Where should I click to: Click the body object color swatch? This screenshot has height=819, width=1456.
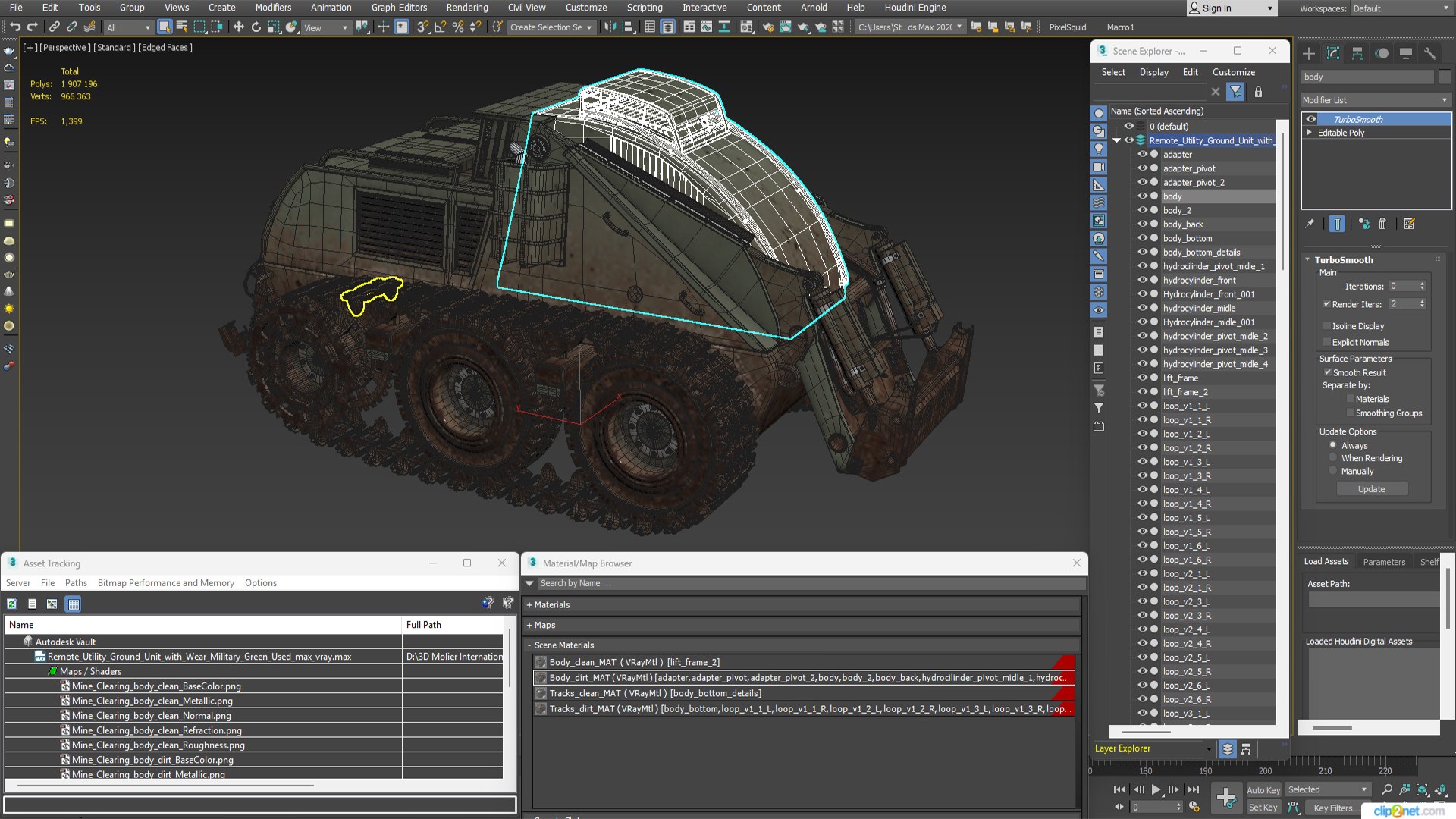(1154, 196)
